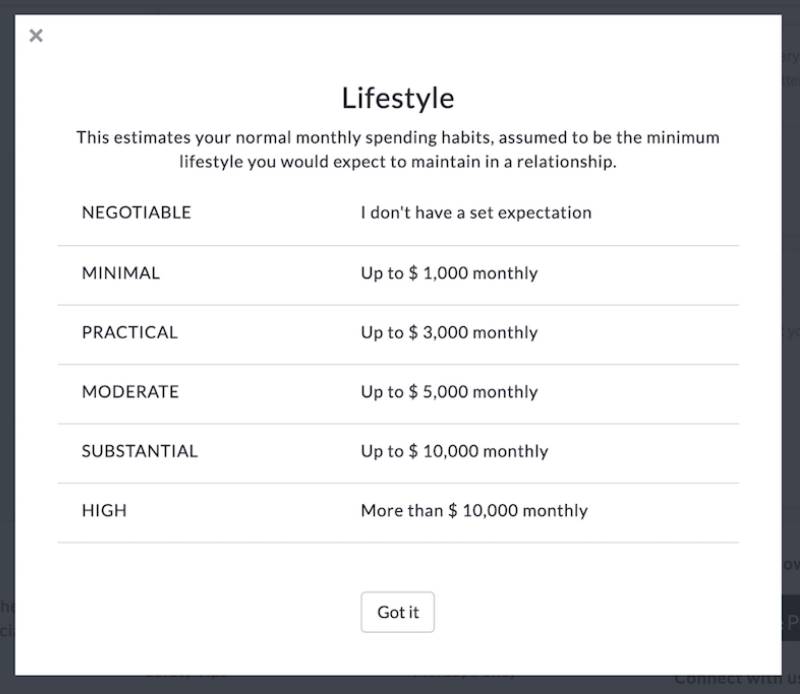Click the dark button behind dialog's right edge
Image resolution: width=800 pixels, height=694 pixels.
790,618
